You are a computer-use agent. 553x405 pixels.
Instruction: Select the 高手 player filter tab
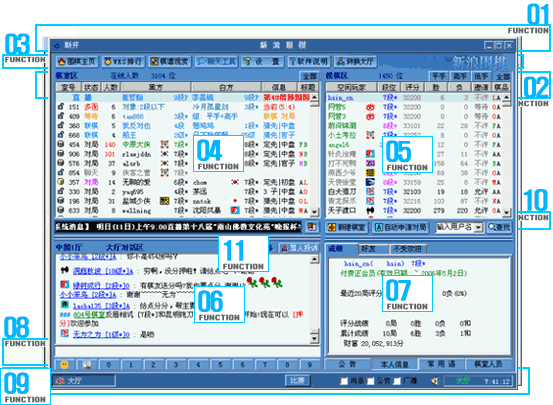click(x=460, y=76)
